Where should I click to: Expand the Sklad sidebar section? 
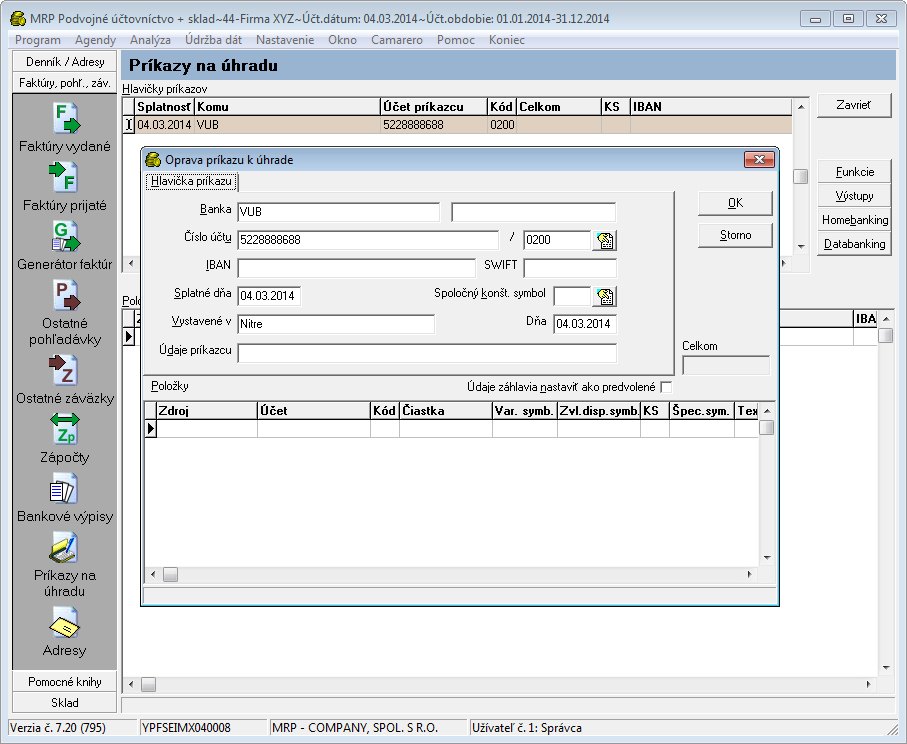65,702
